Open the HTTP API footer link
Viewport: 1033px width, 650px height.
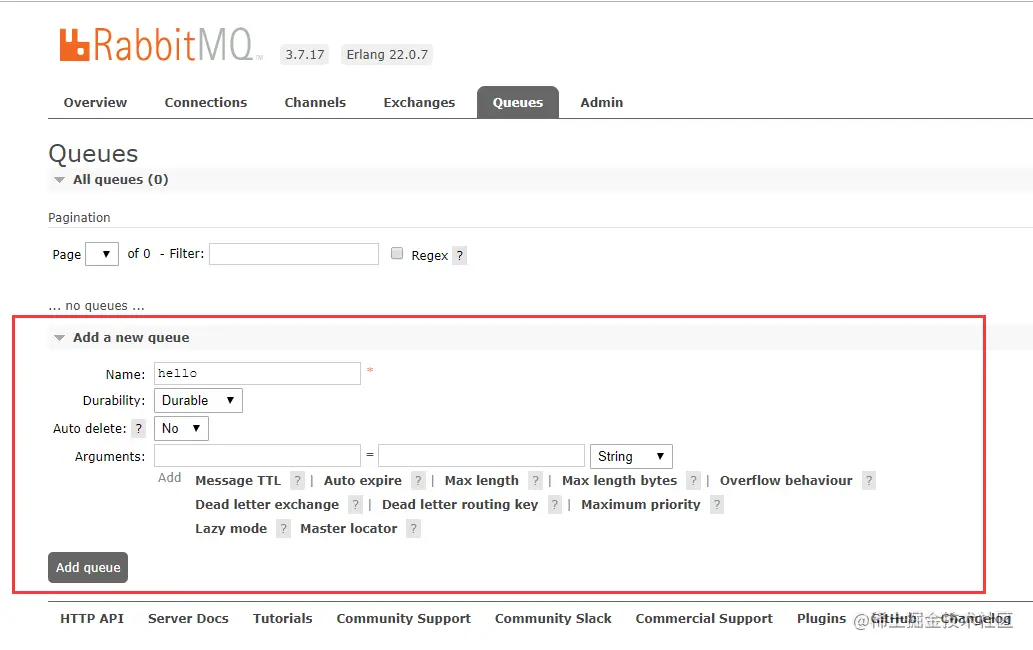[92, 619]
